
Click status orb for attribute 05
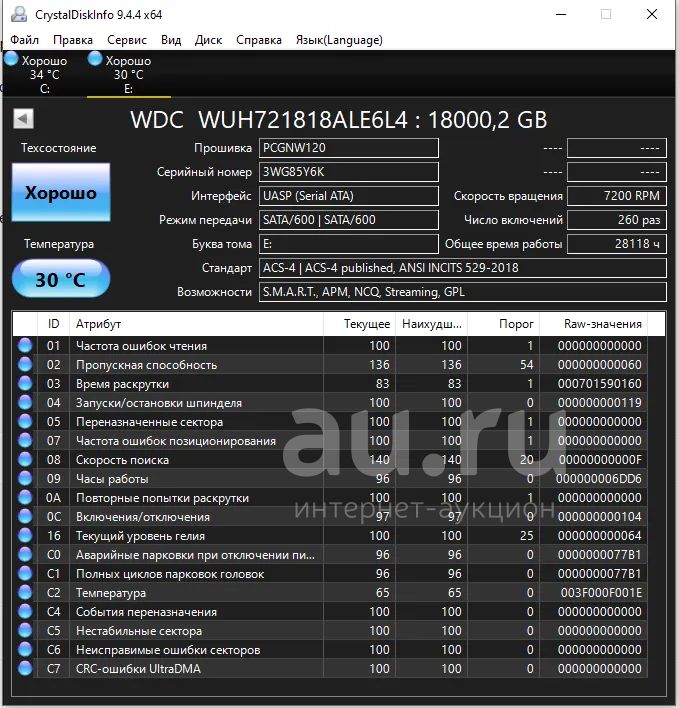pos(25,421)
